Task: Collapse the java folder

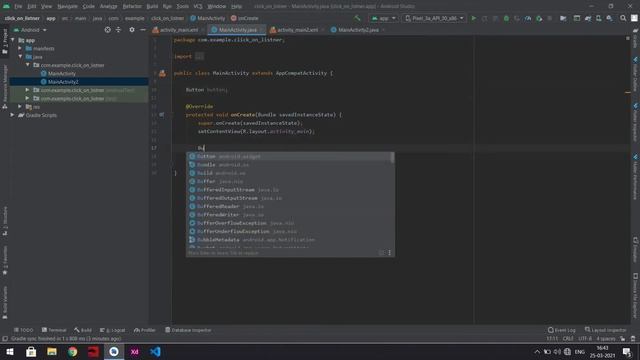Action: (20, 57)
